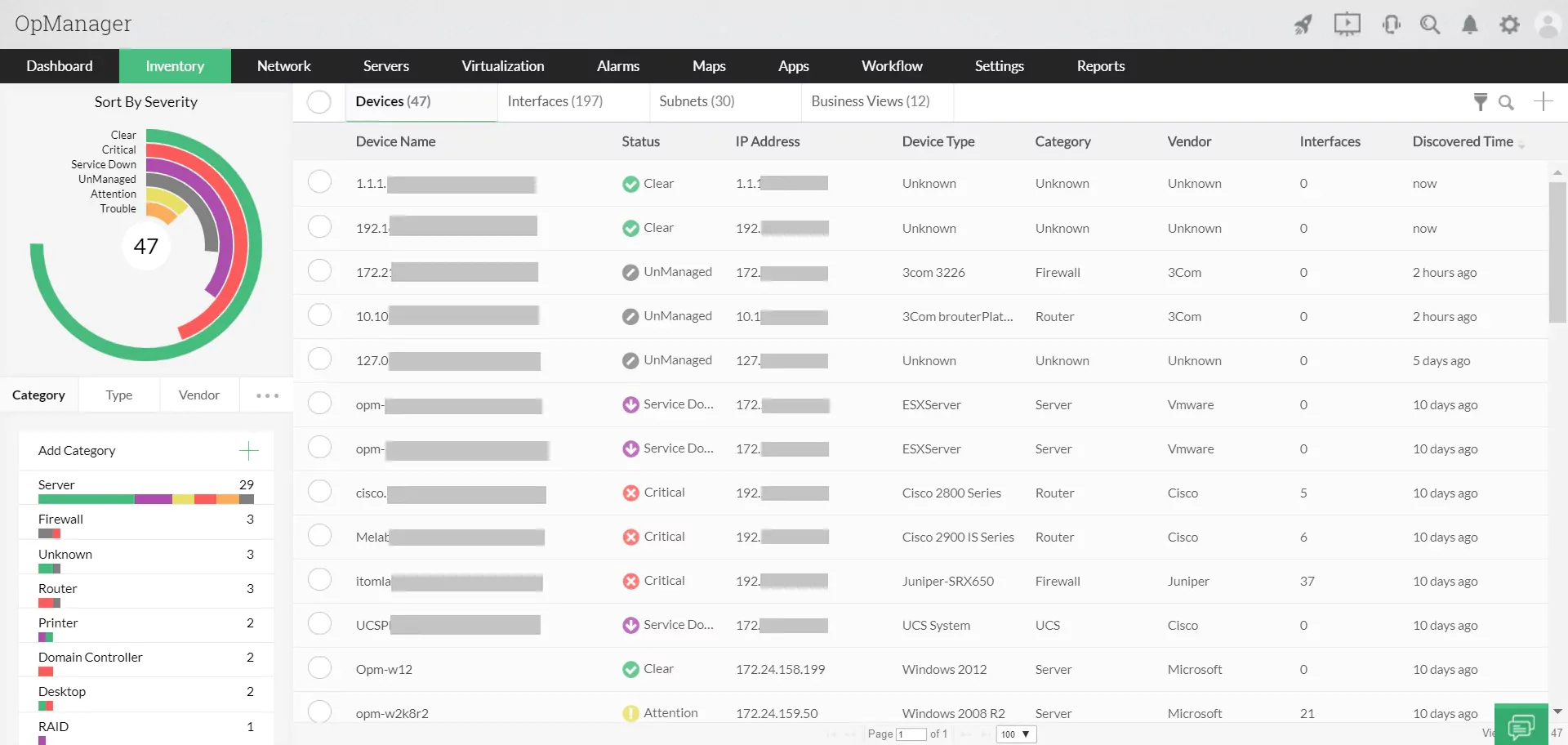Check the select-all checkbox in the header

(x=318, y=102)
